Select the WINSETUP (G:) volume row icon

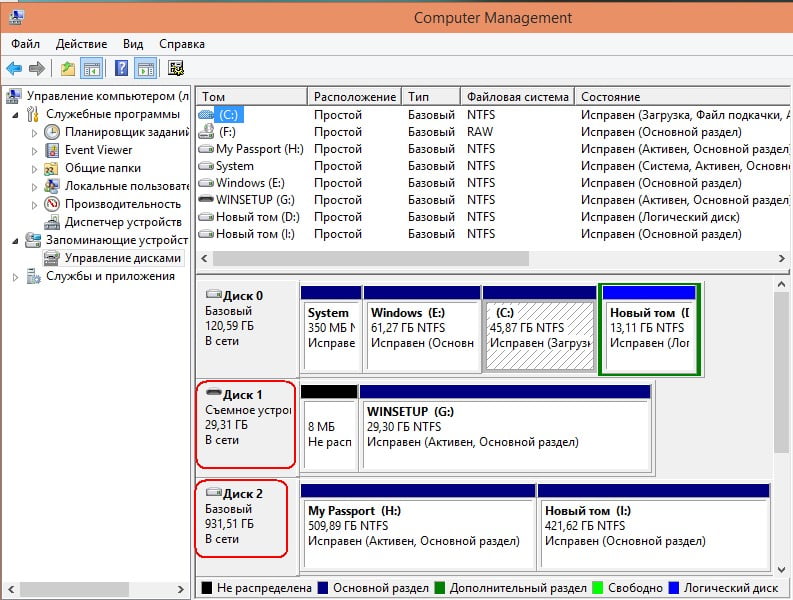206,200
